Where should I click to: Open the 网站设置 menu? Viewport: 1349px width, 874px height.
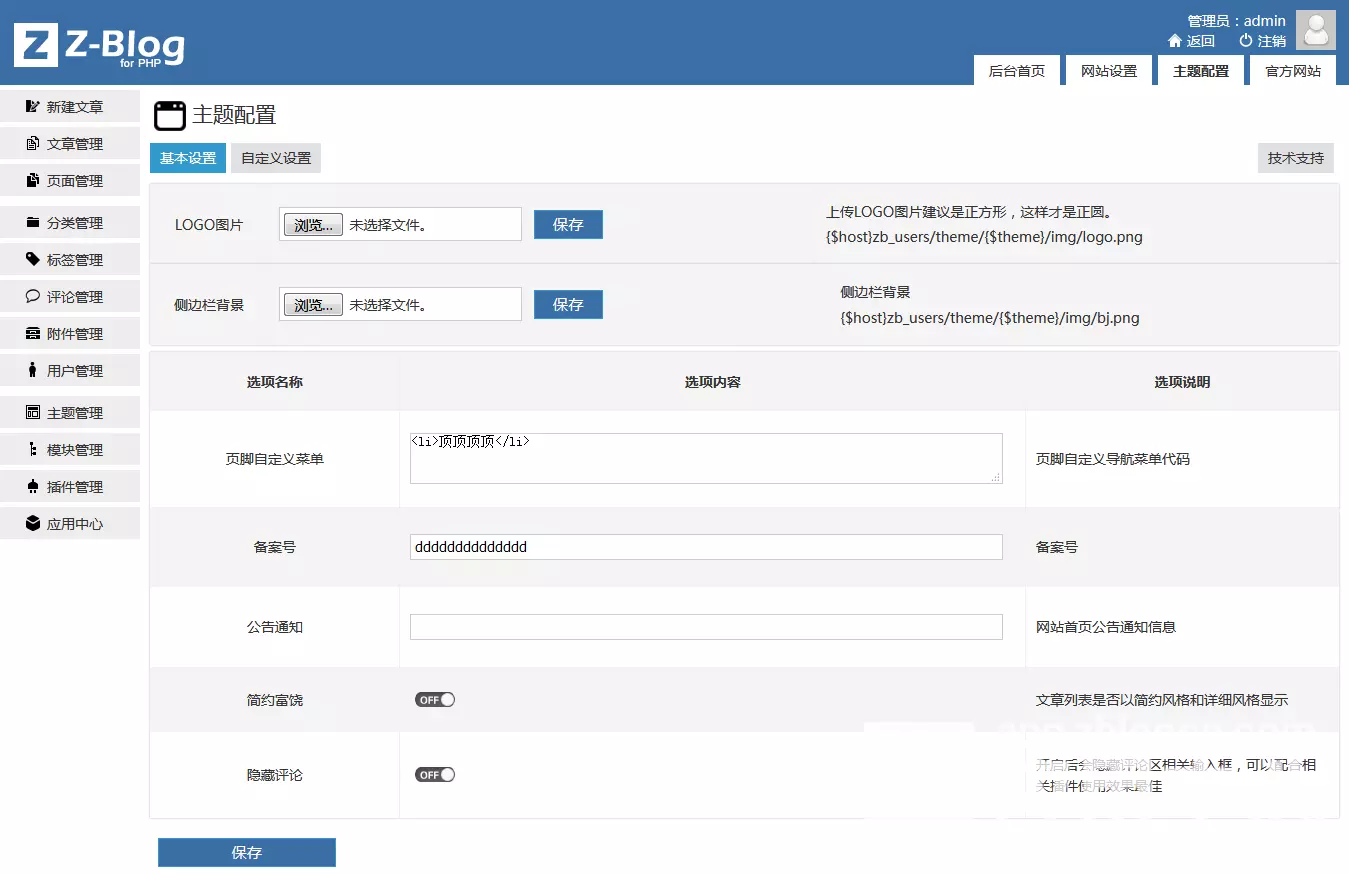pyautogui.click(x=1108, y=70)
